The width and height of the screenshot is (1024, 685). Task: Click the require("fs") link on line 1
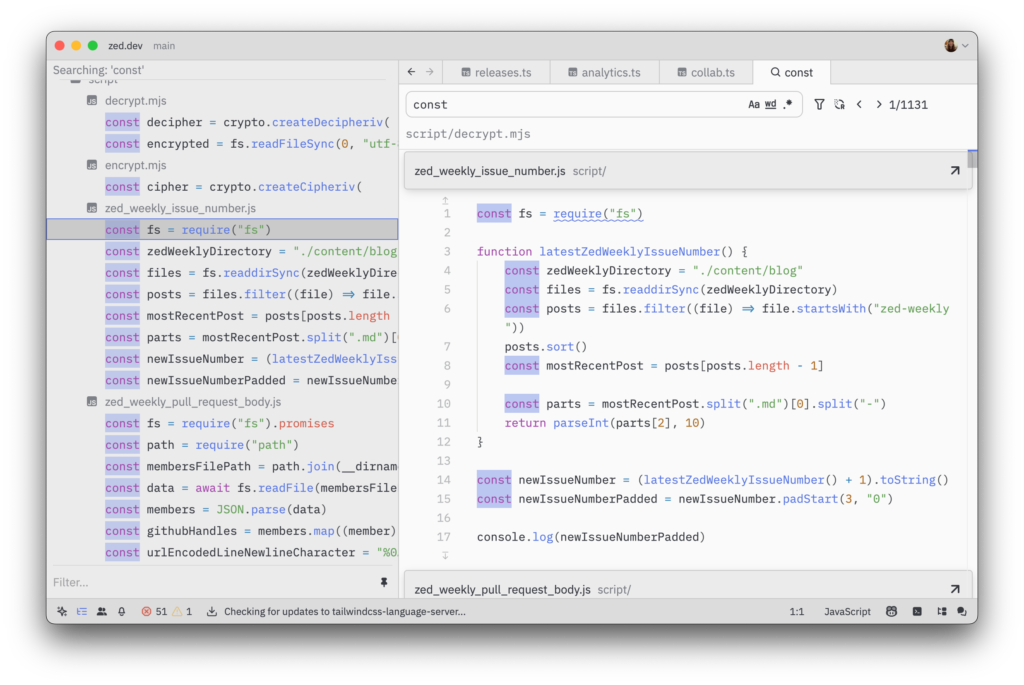coord(598,214)
